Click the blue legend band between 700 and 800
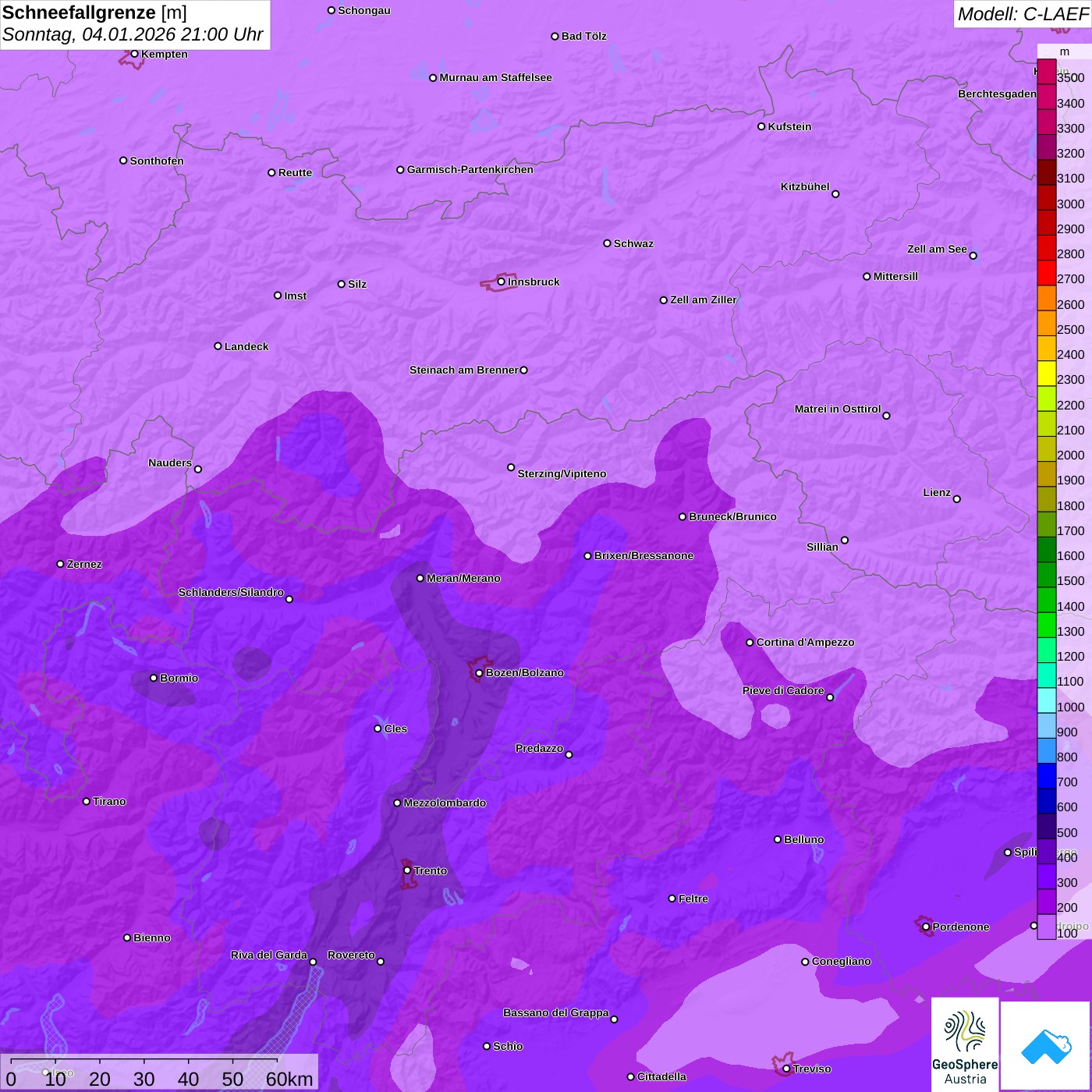The image size is (1092, 1092). pos(1047,776)
